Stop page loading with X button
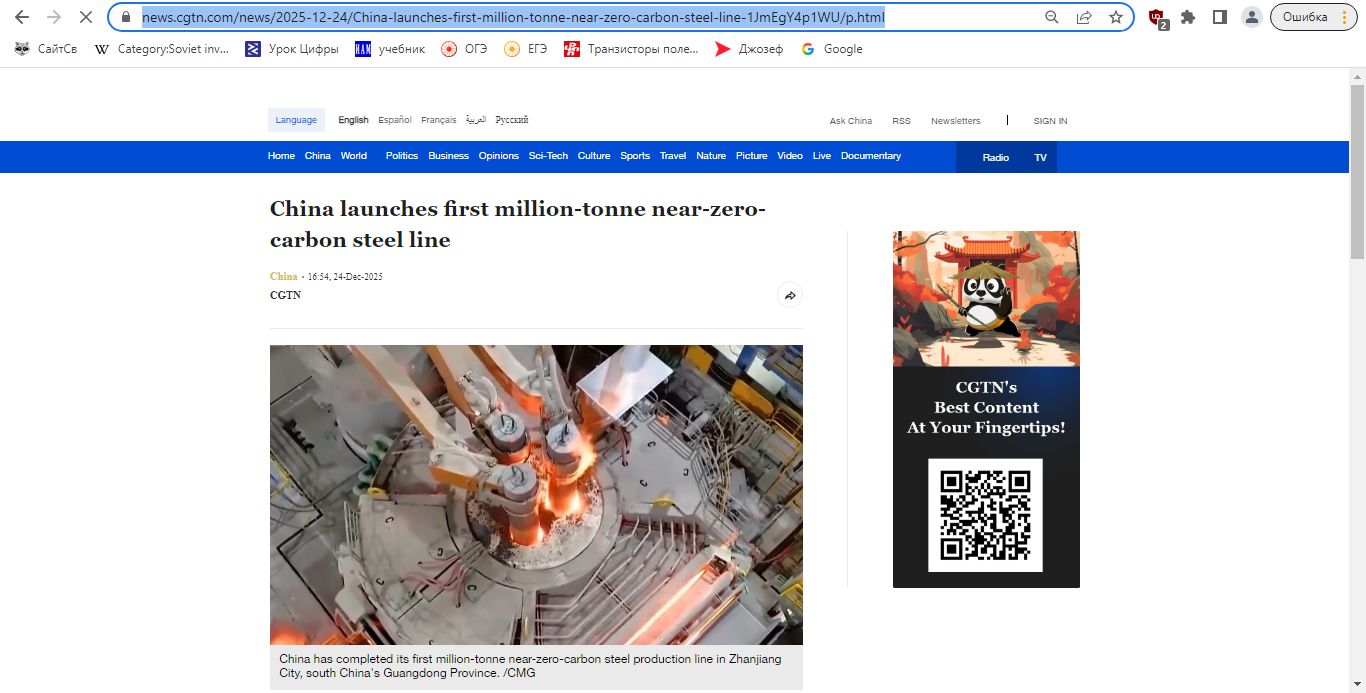 (86, 17)
